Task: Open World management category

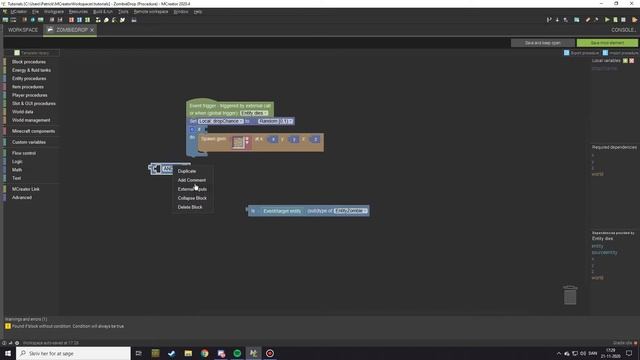Action: pyautogui.click(x=31, y=120)
